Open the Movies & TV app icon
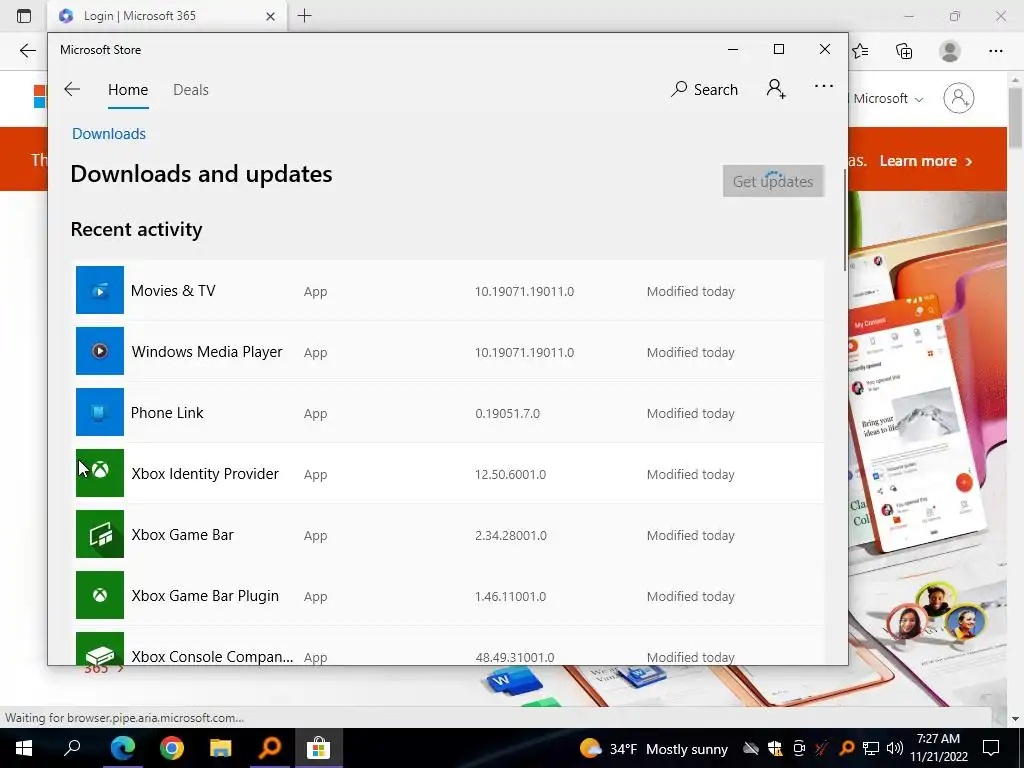 100,290
